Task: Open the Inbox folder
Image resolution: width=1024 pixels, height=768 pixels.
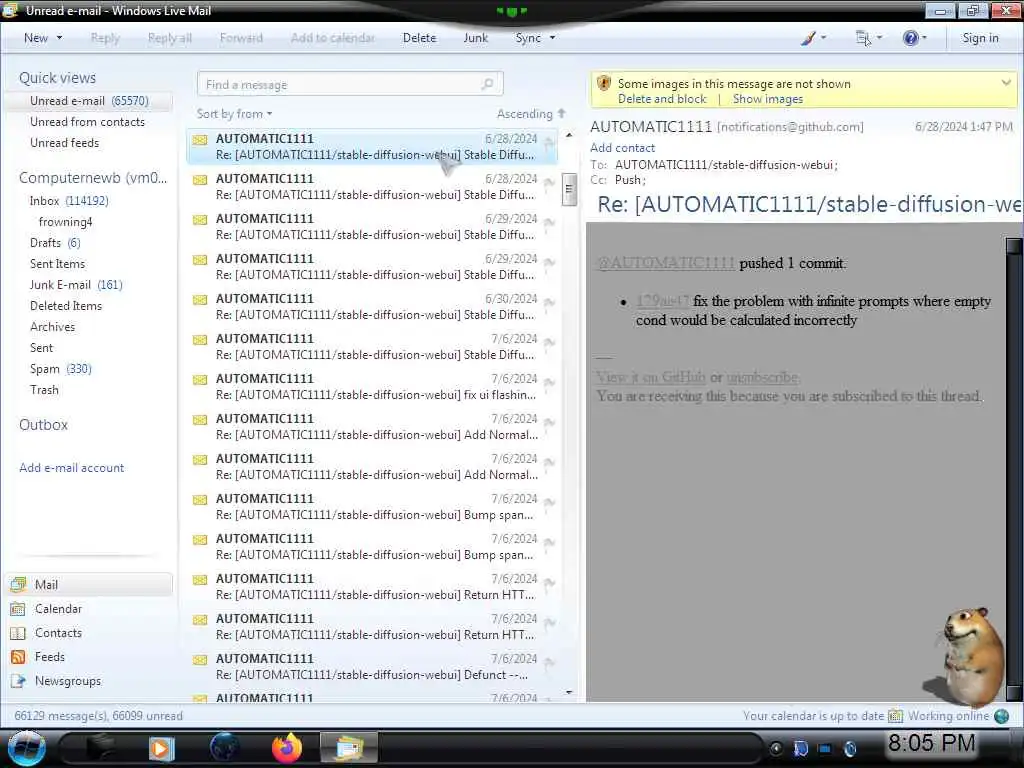Action: (69, 201)
